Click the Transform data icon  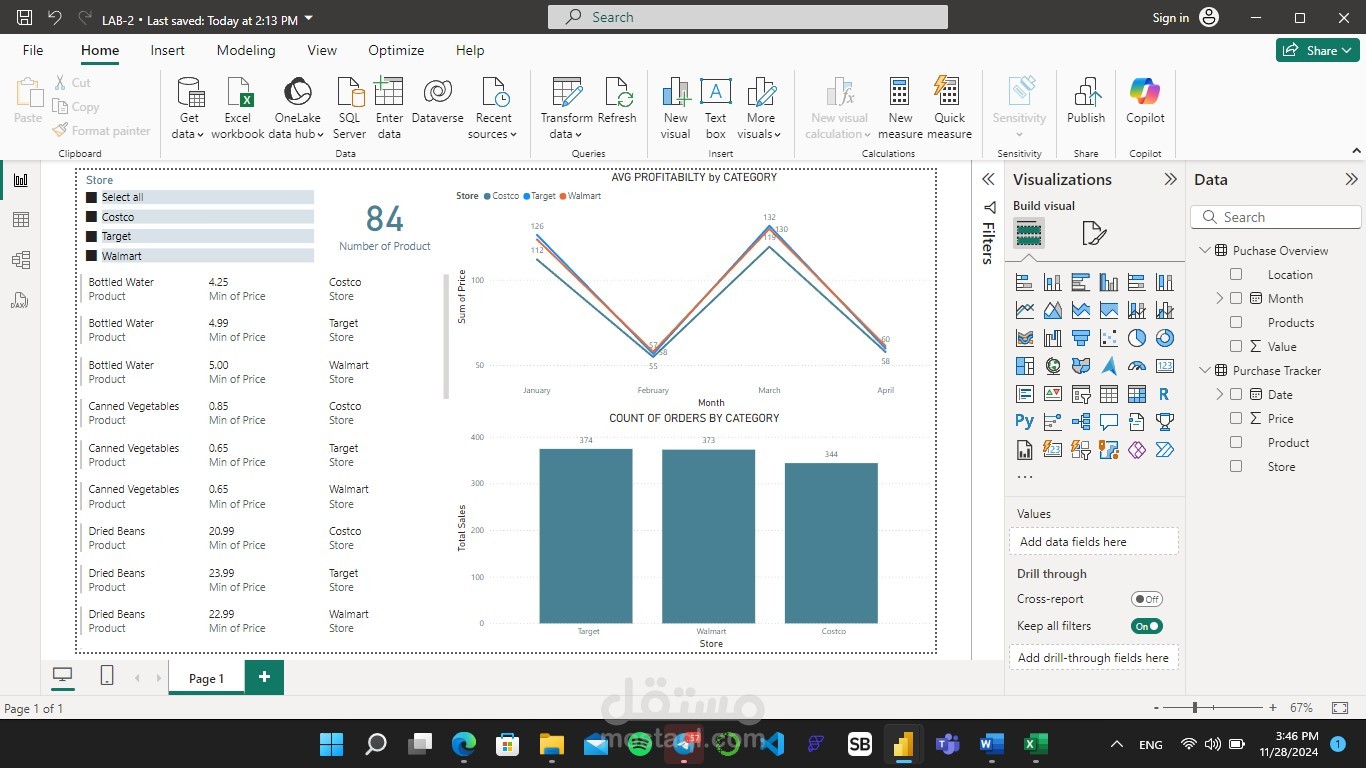point(567,92)
